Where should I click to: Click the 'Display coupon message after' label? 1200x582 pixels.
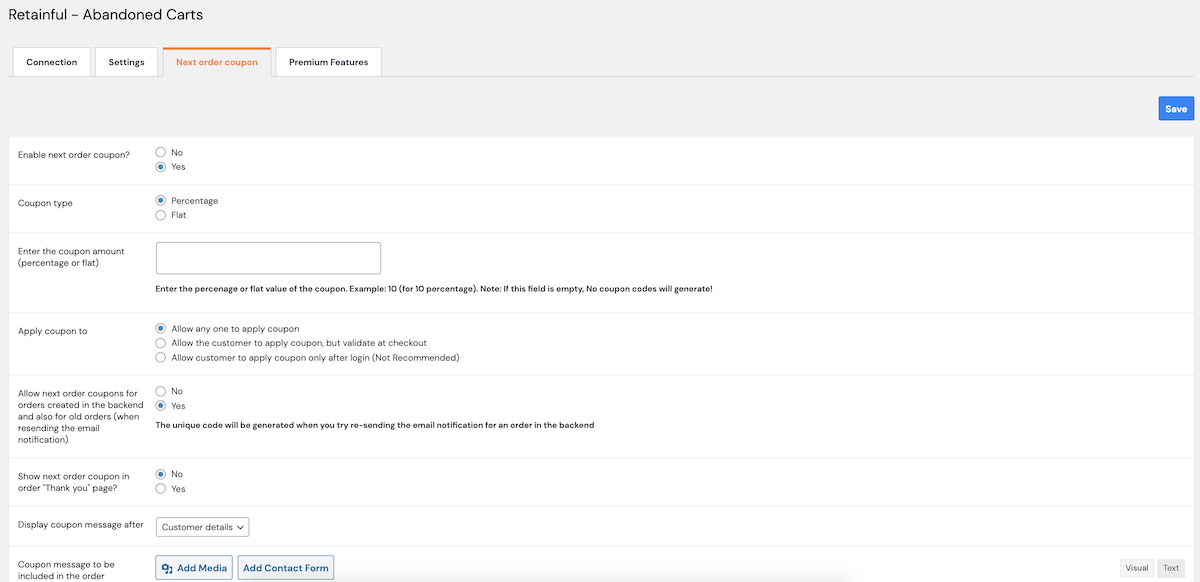pyautogui.click(x=81, y=524)
